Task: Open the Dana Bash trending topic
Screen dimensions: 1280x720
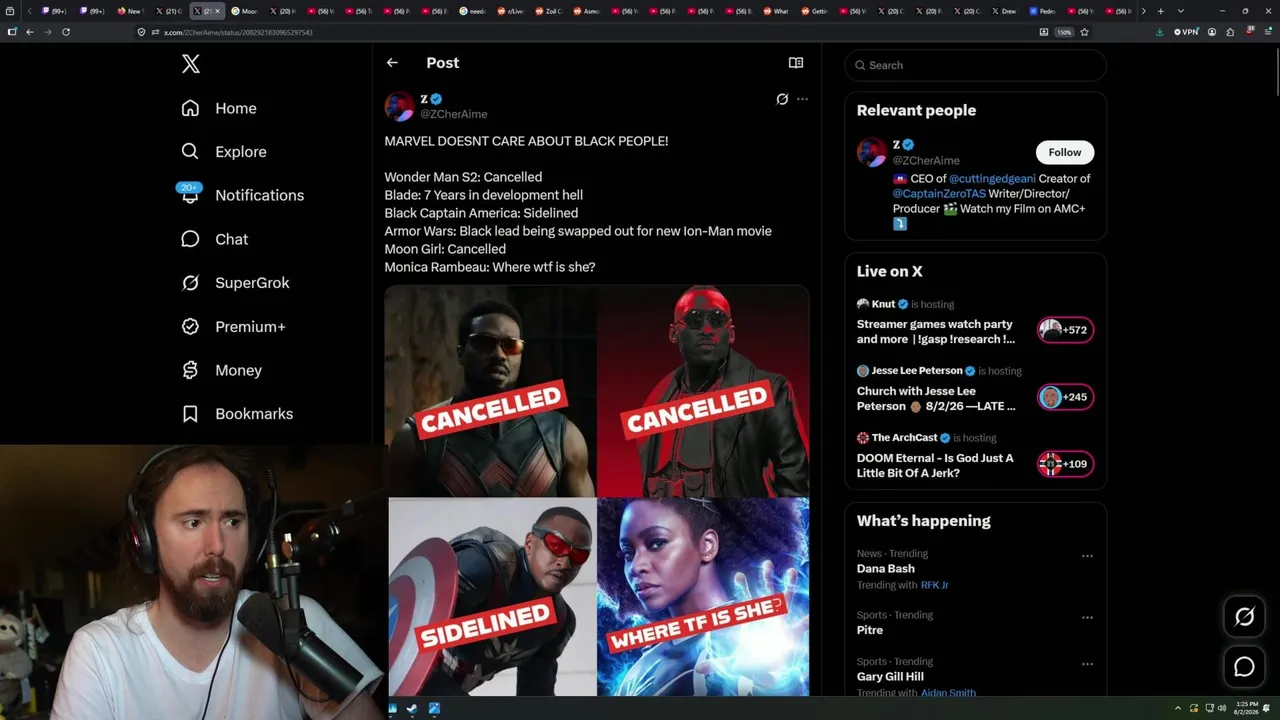Action: coord(886,569)
